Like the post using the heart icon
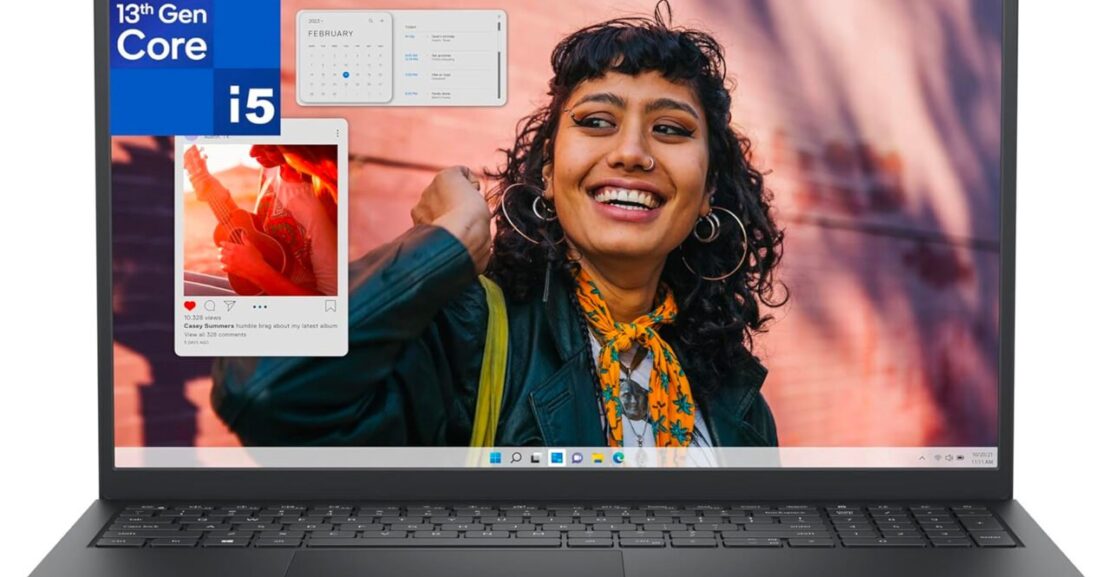 click(190, 307)
